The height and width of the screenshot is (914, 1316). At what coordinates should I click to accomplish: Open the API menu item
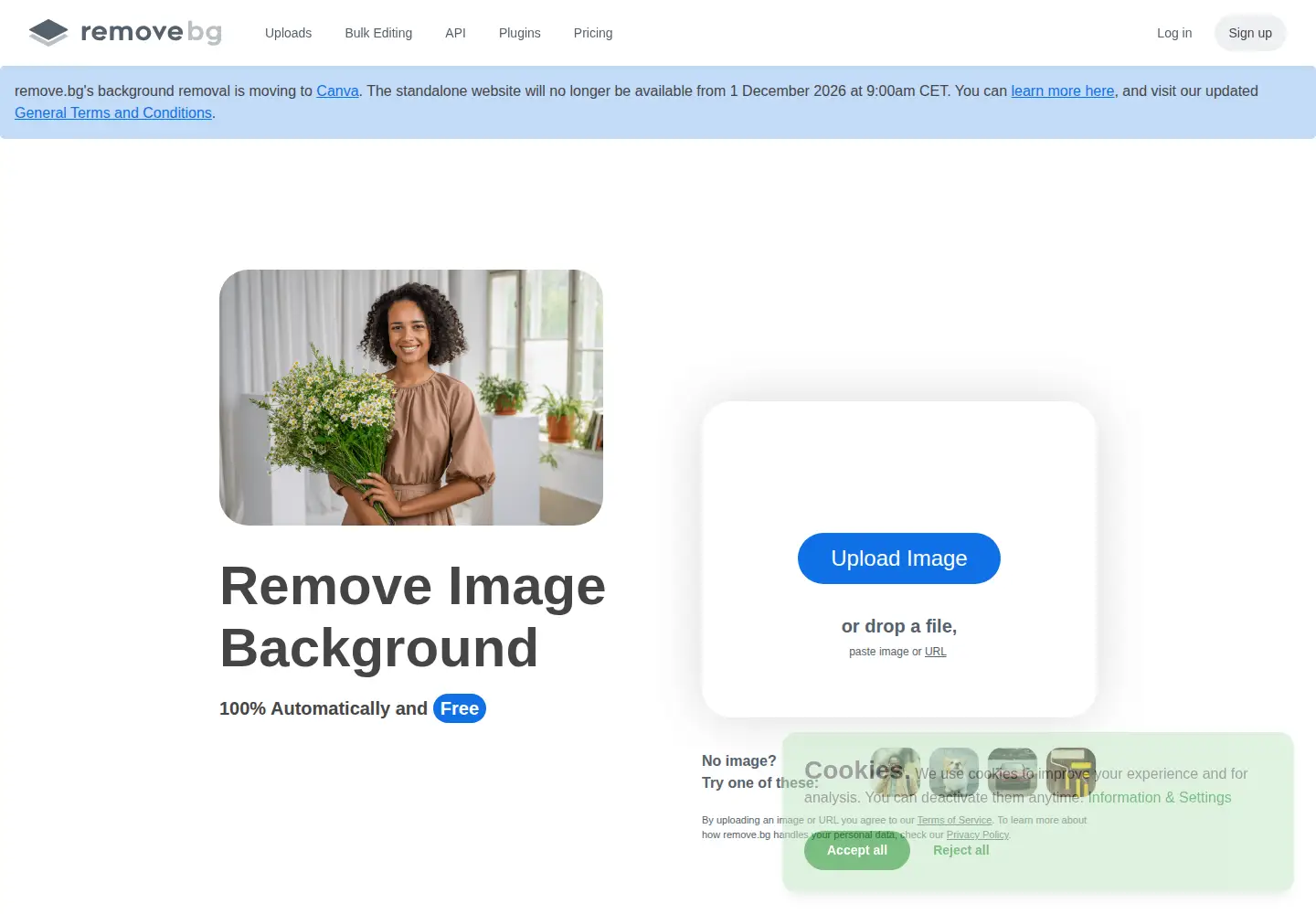coord(455,33)
